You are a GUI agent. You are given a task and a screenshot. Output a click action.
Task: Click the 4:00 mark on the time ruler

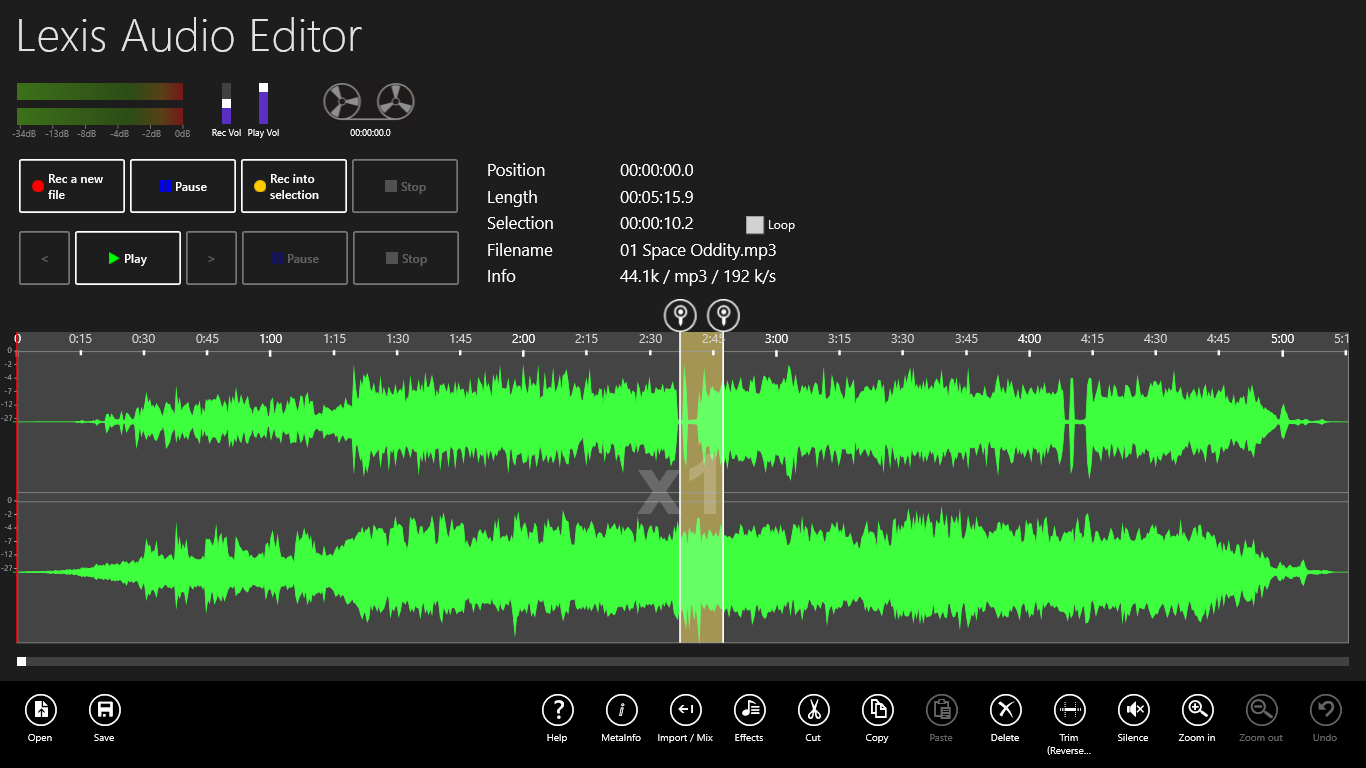coord(1029,339)
